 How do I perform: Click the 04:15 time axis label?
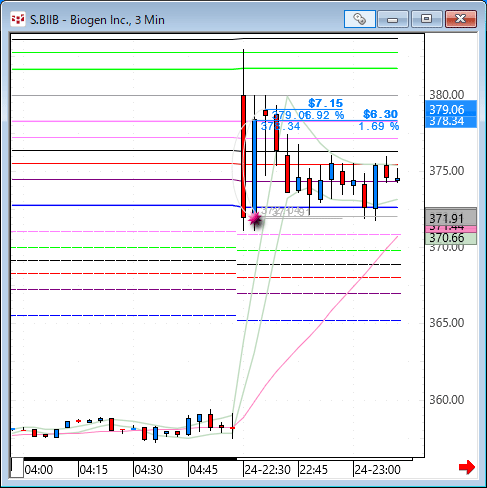pos(94,470)
